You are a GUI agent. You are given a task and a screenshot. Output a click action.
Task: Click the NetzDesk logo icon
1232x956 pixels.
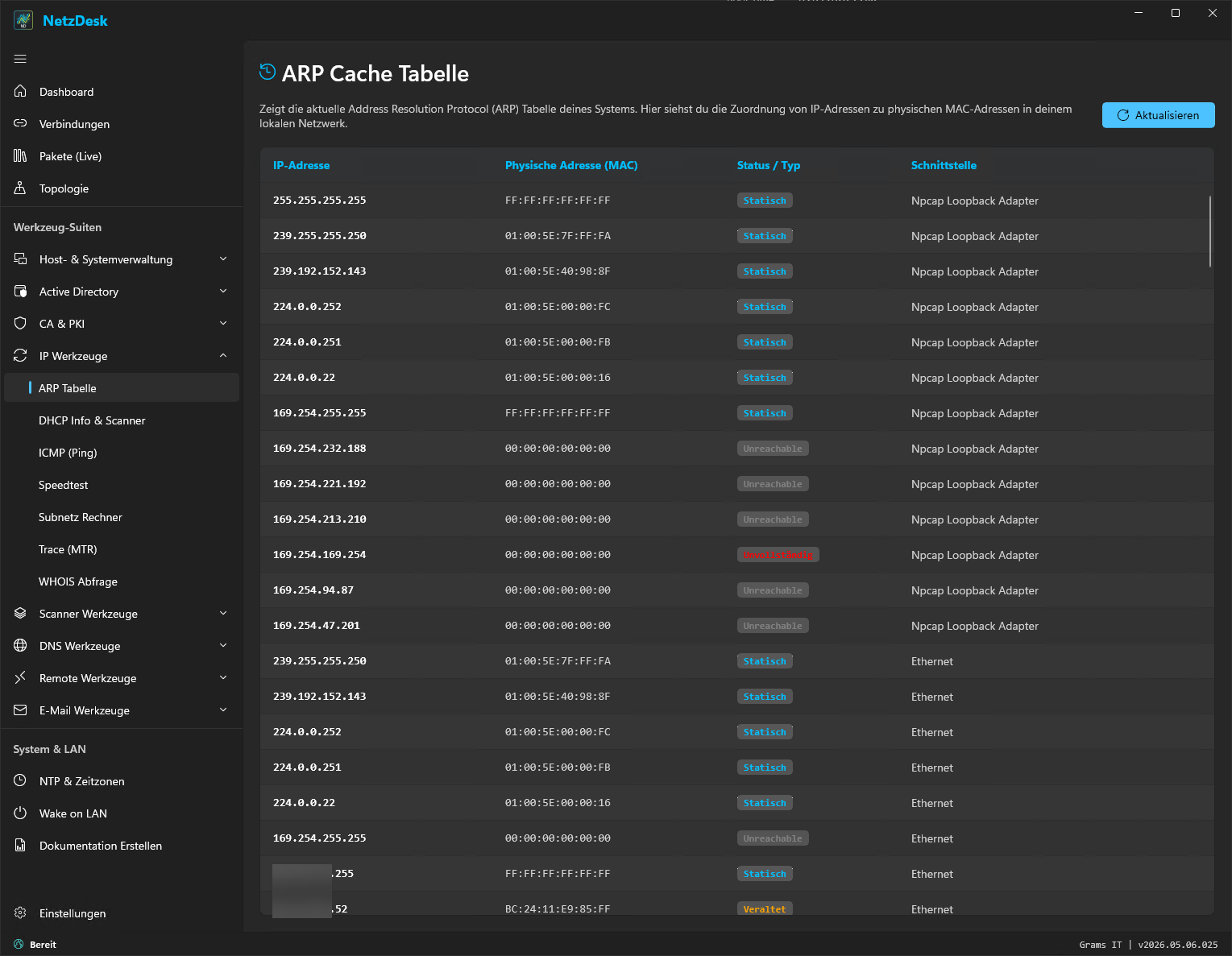click(x=23, y=20)
